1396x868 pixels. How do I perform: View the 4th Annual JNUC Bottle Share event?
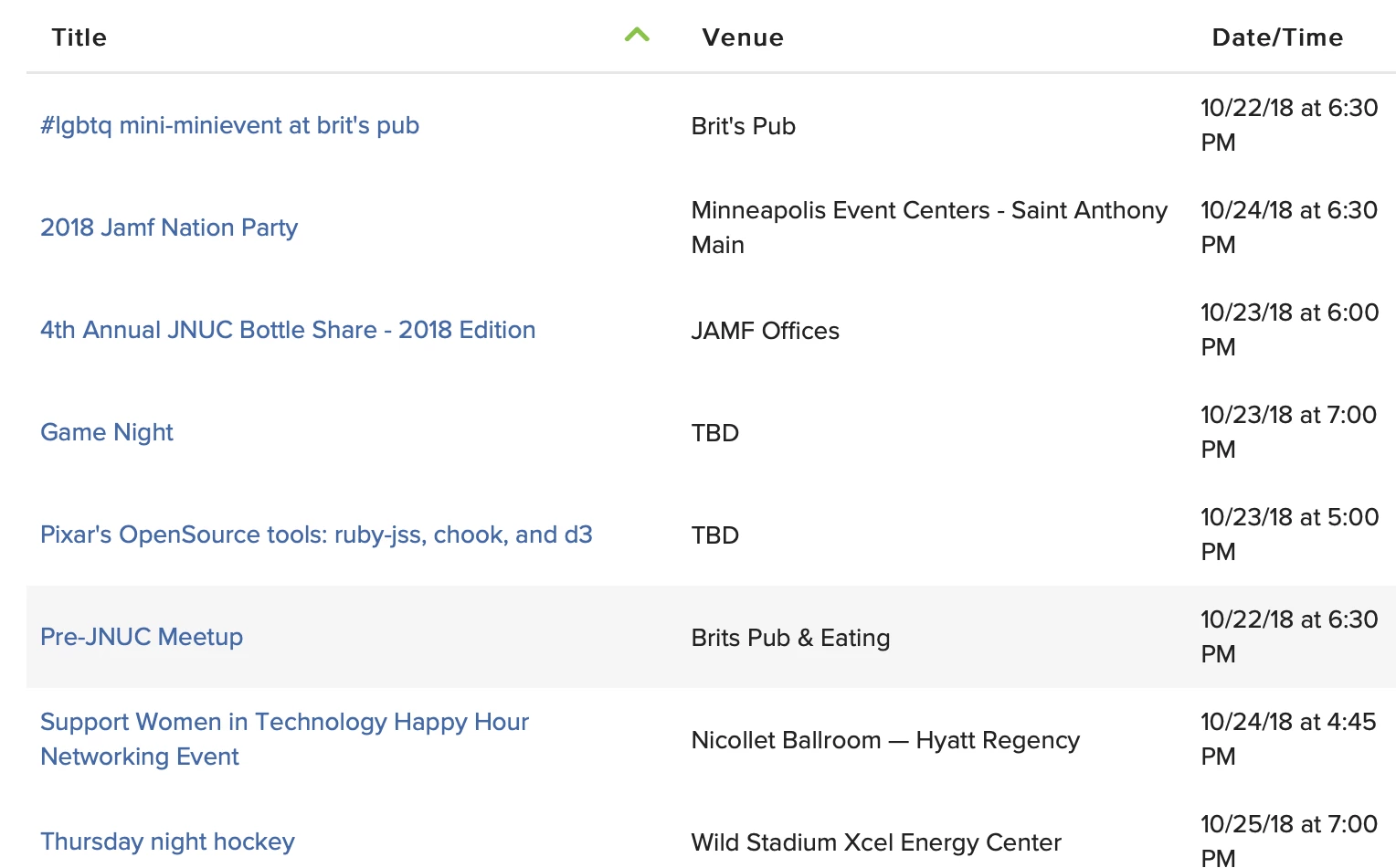[x=288, y=330]
